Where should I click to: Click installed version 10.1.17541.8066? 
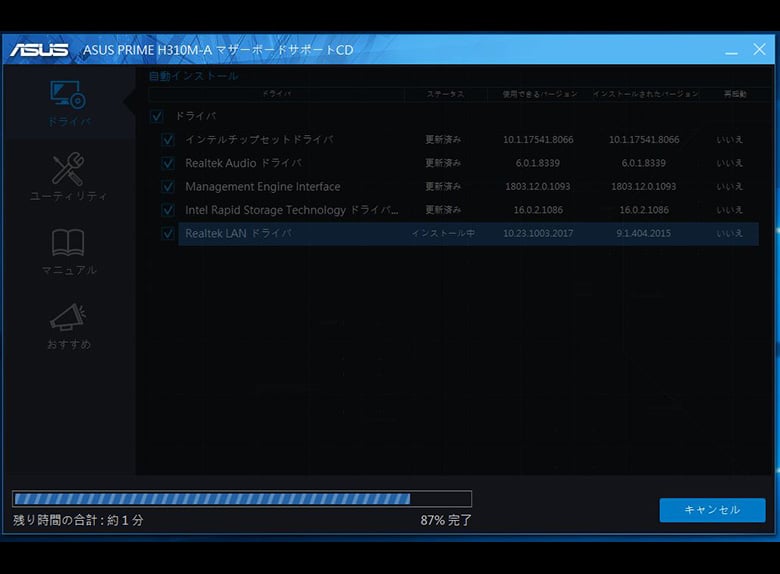[644, 140]
